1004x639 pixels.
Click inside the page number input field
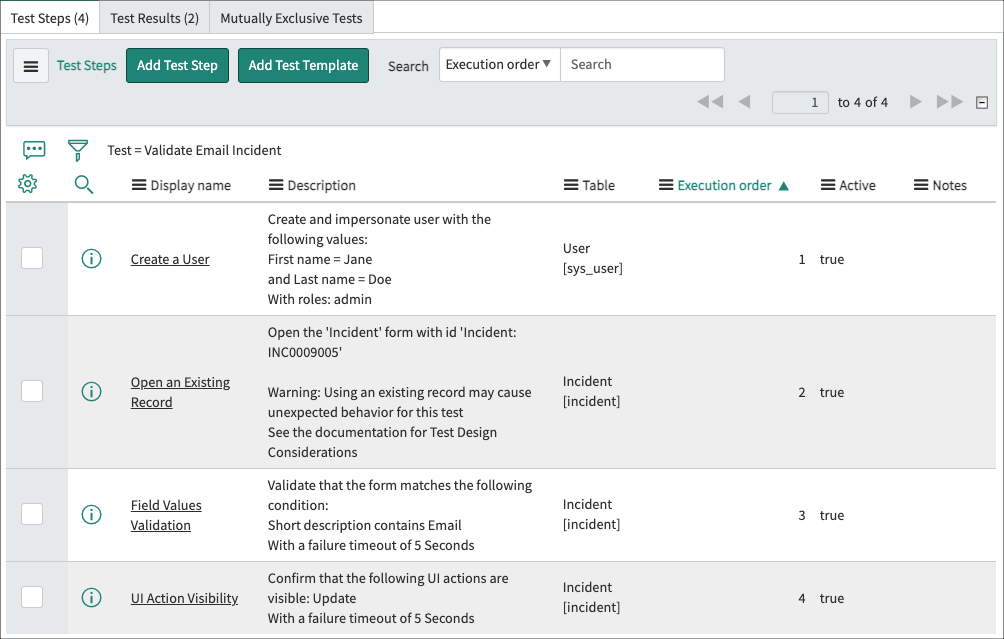coord(800,101)
